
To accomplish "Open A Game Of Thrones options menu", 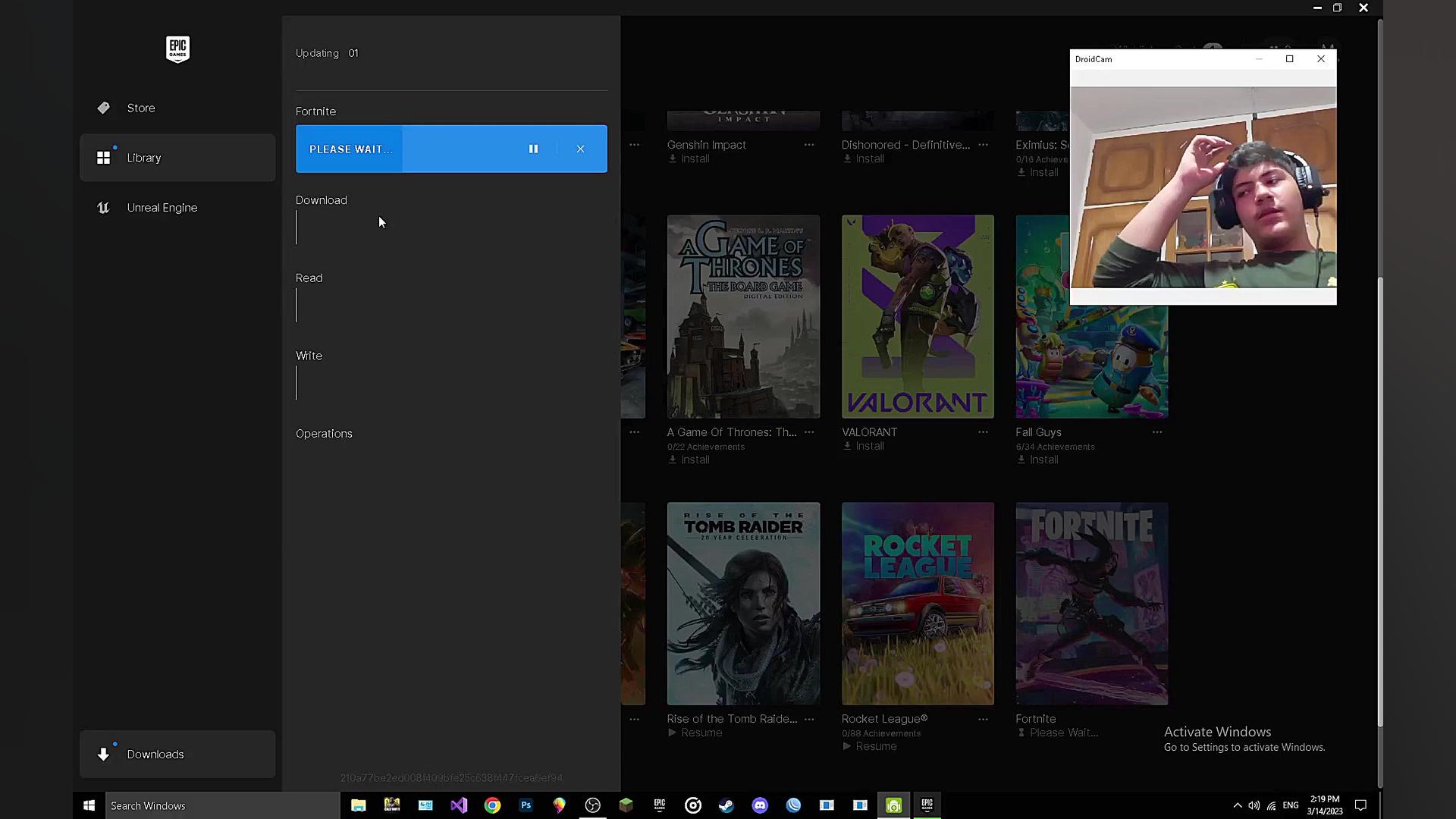I will (808, 432).
